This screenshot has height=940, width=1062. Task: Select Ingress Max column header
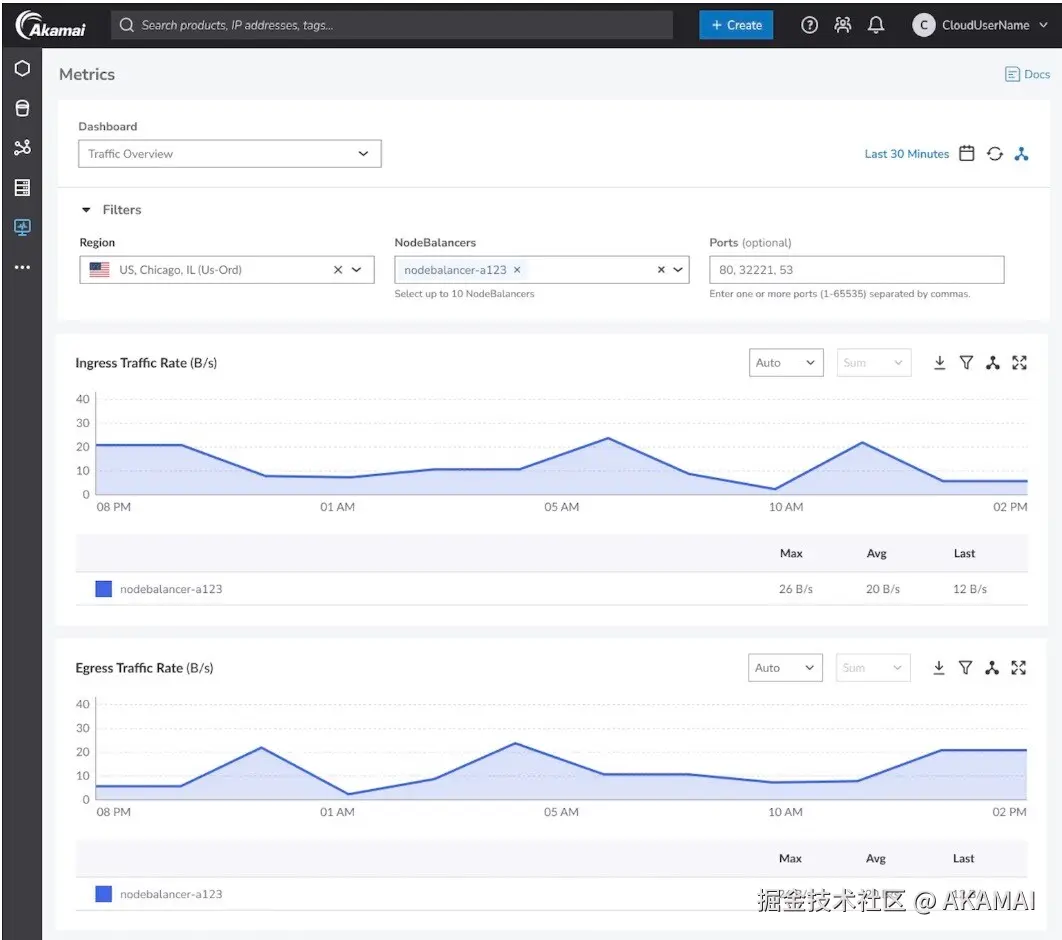(x=791, y=553)
